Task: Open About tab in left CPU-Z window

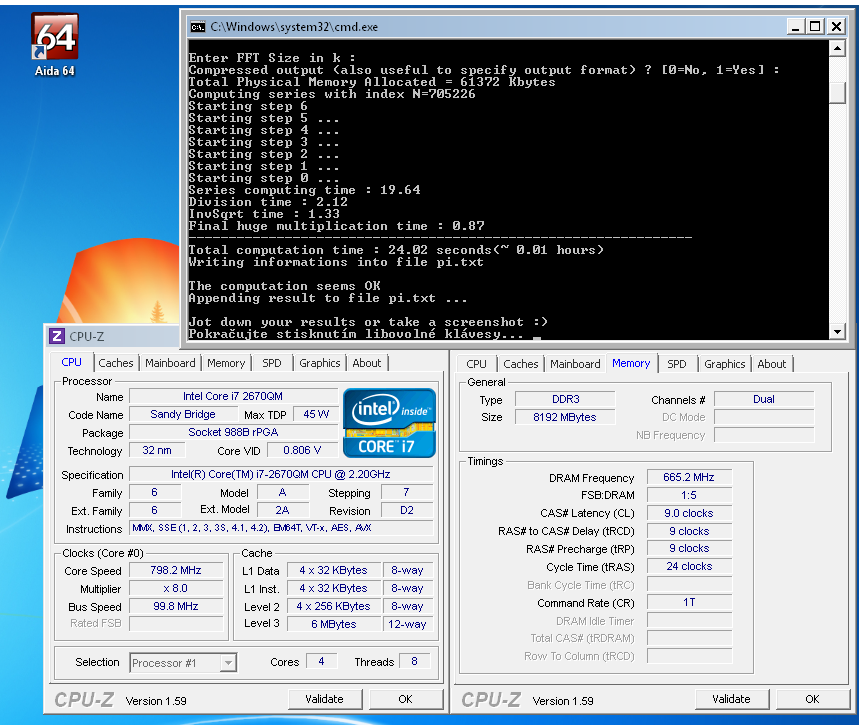Action: click(366, 363)
